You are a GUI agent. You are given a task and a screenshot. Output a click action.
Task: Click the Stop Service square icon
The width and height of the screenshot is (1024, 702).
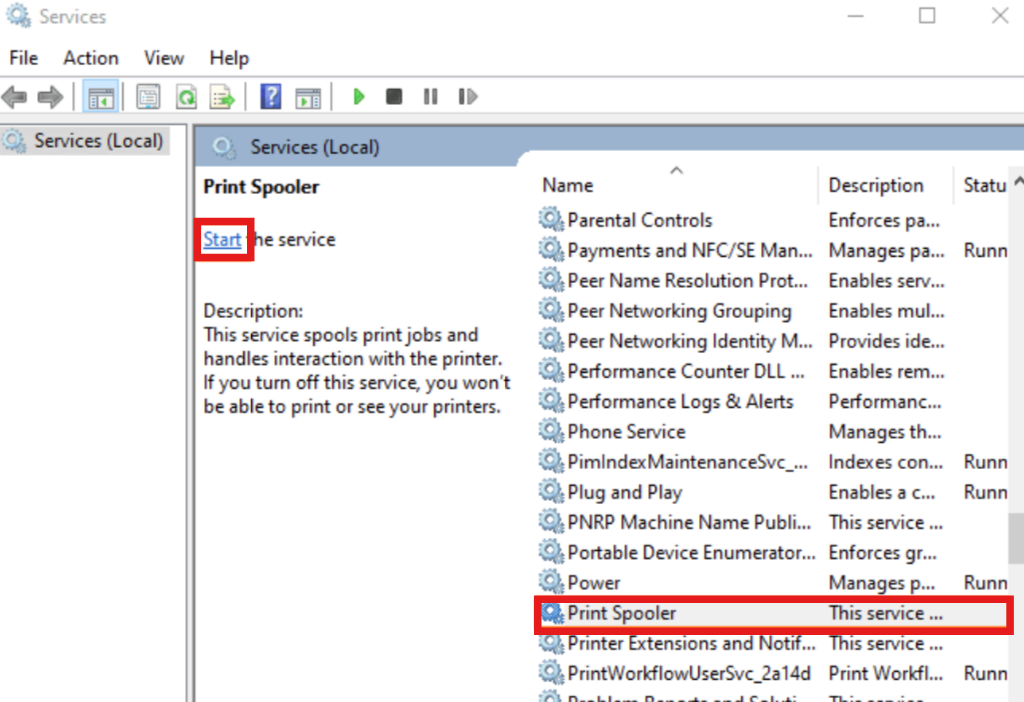point(394,97)
